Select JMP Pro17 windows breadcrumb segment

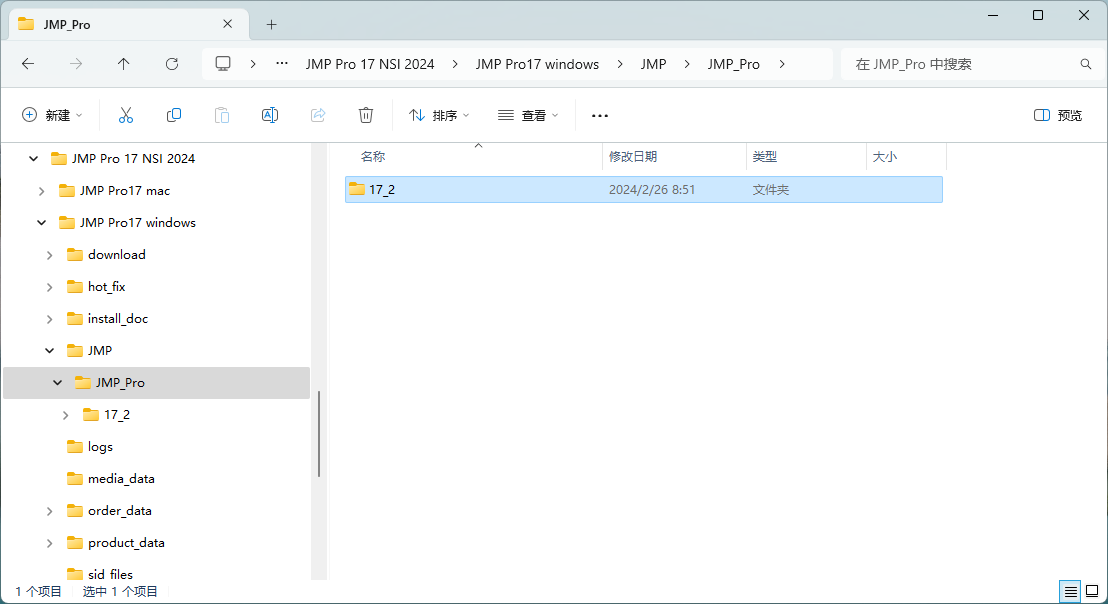pyautogui.click(x=537, y=64)
